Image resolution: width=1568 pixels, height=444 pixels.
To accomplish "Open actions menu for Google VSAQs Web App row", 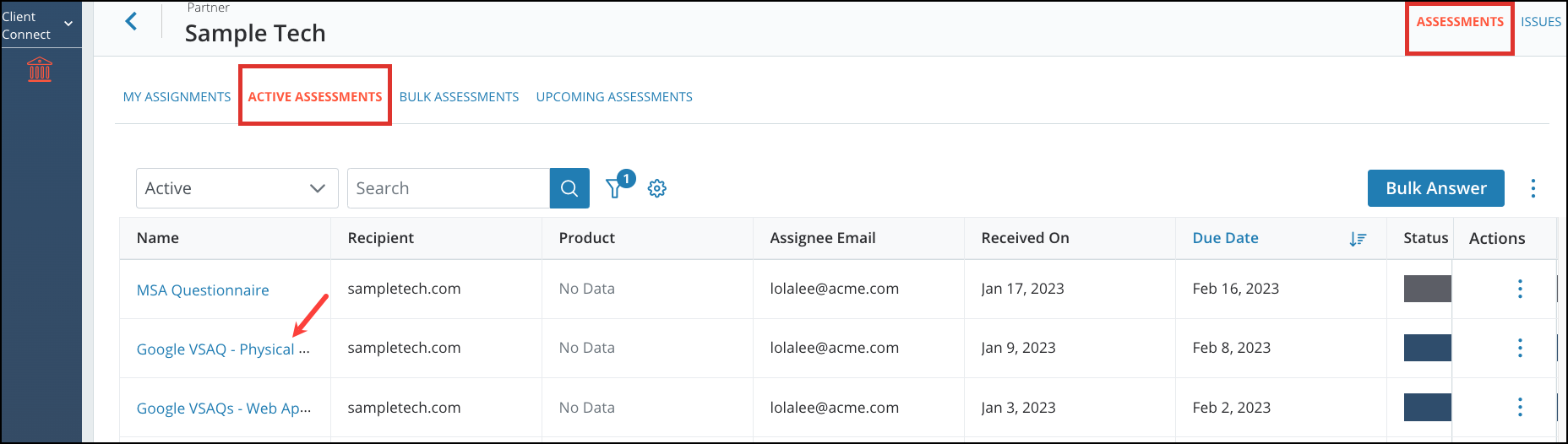I will tap(1520, 407).
